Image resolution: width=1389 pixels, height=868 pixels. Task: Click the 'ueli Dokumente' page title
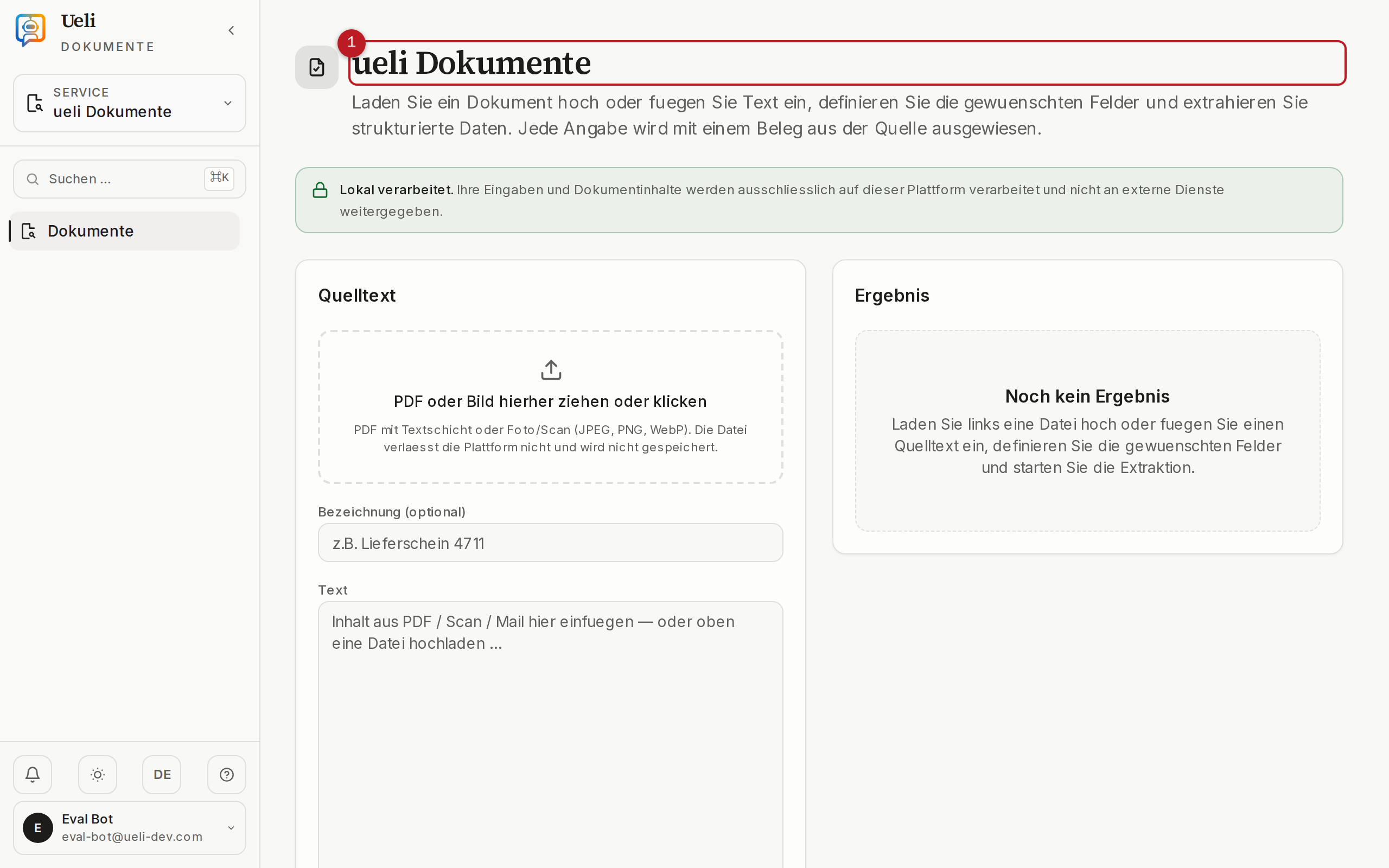471,62
